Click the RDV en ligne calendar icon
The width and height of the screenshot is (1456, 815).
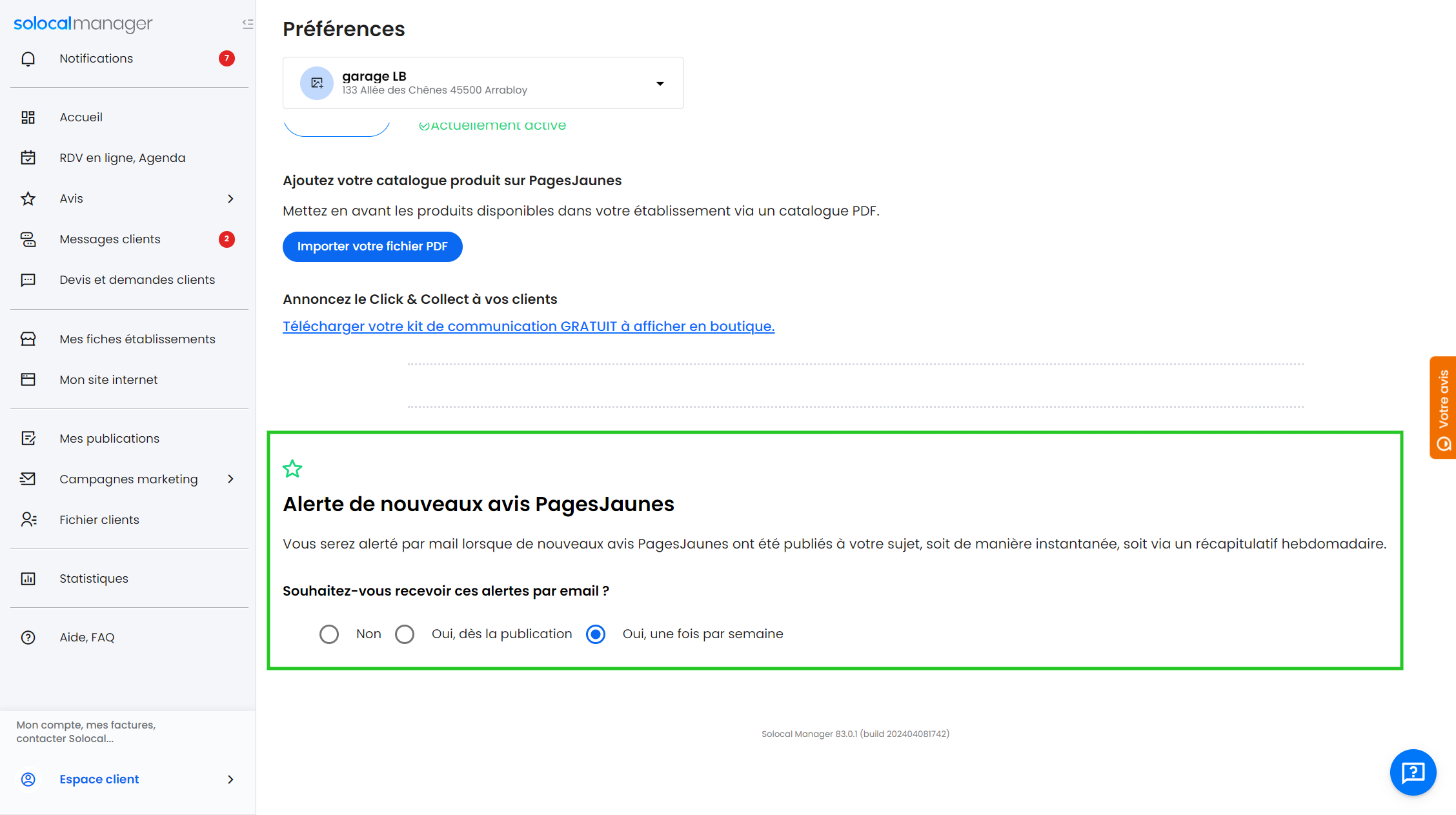[x=28, y=158]
